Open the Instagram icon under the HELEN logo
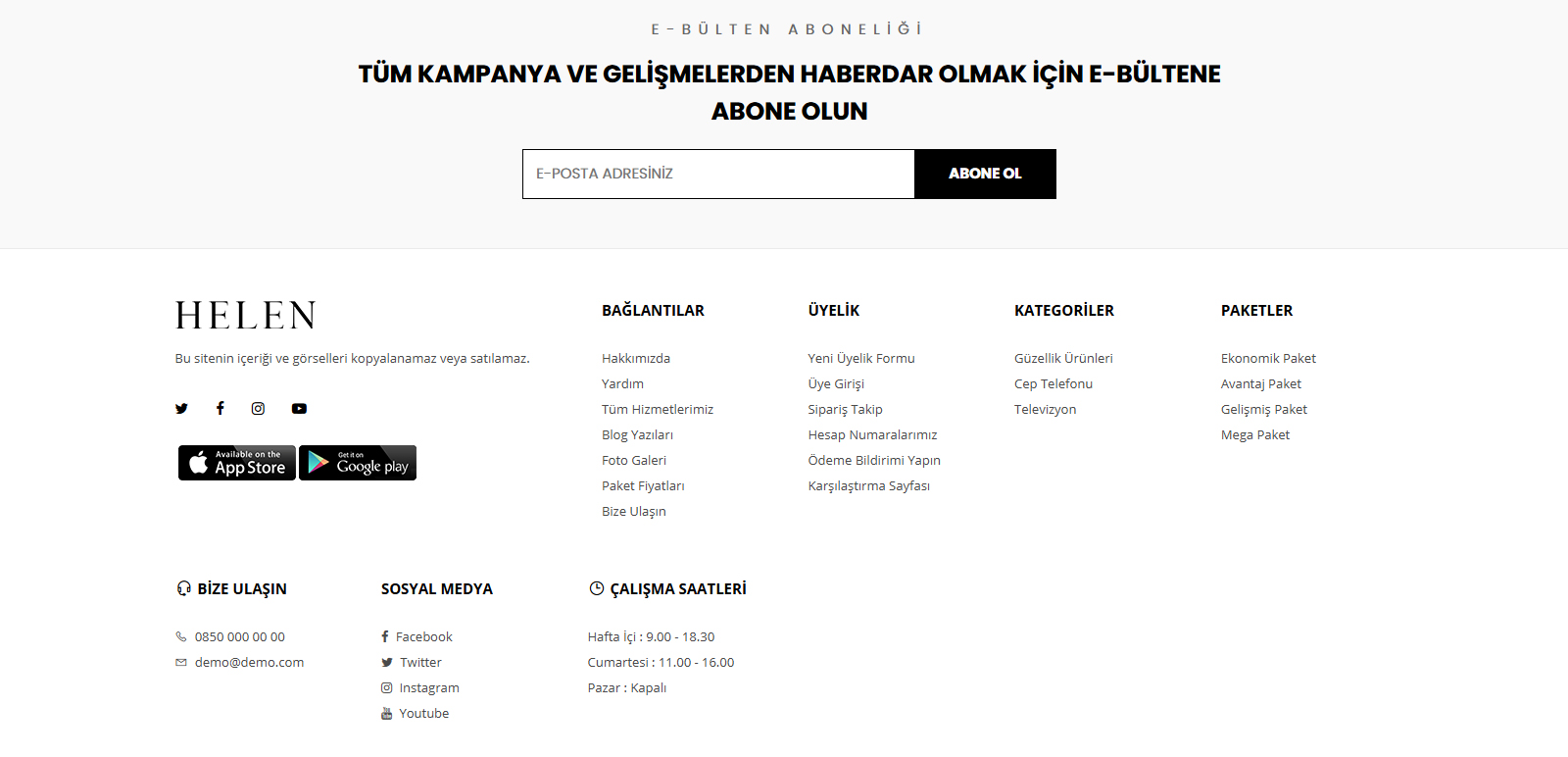1568x757 pixels. pyautogui.click(x=258, y=409)
